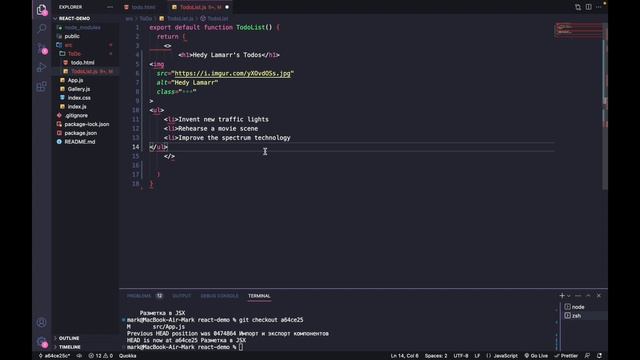Click the git branch a64ce25c status item
Viewport: 640px width, 360px height.
pos(54,356)
